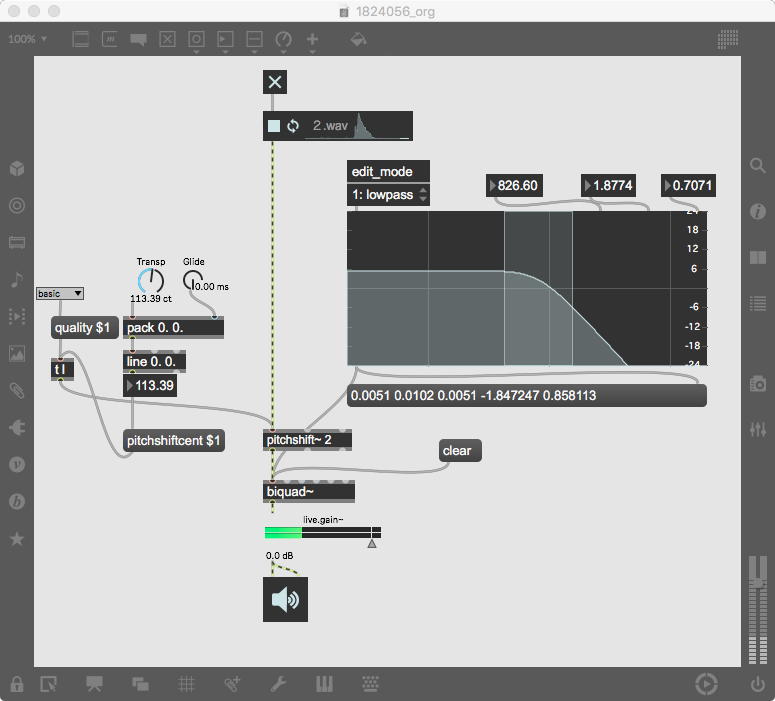The height and width of the screenshot is (701, 775).
Task: Toggle playback square on 2.wav player
Action: (x=274, y=126)
